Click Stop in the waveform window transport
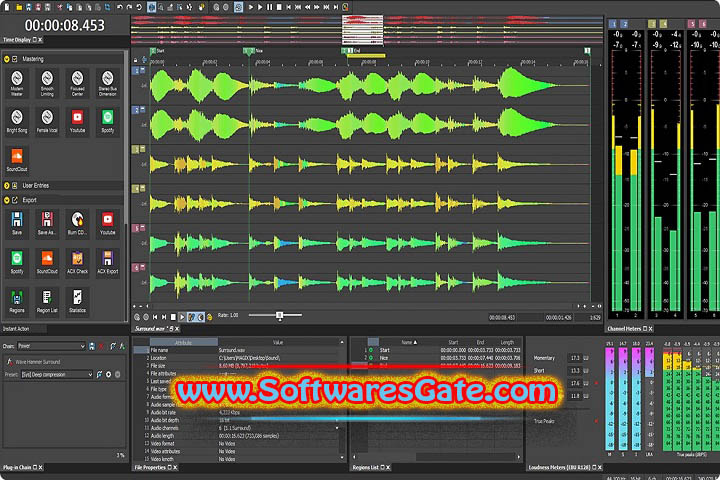 [173, 316]
